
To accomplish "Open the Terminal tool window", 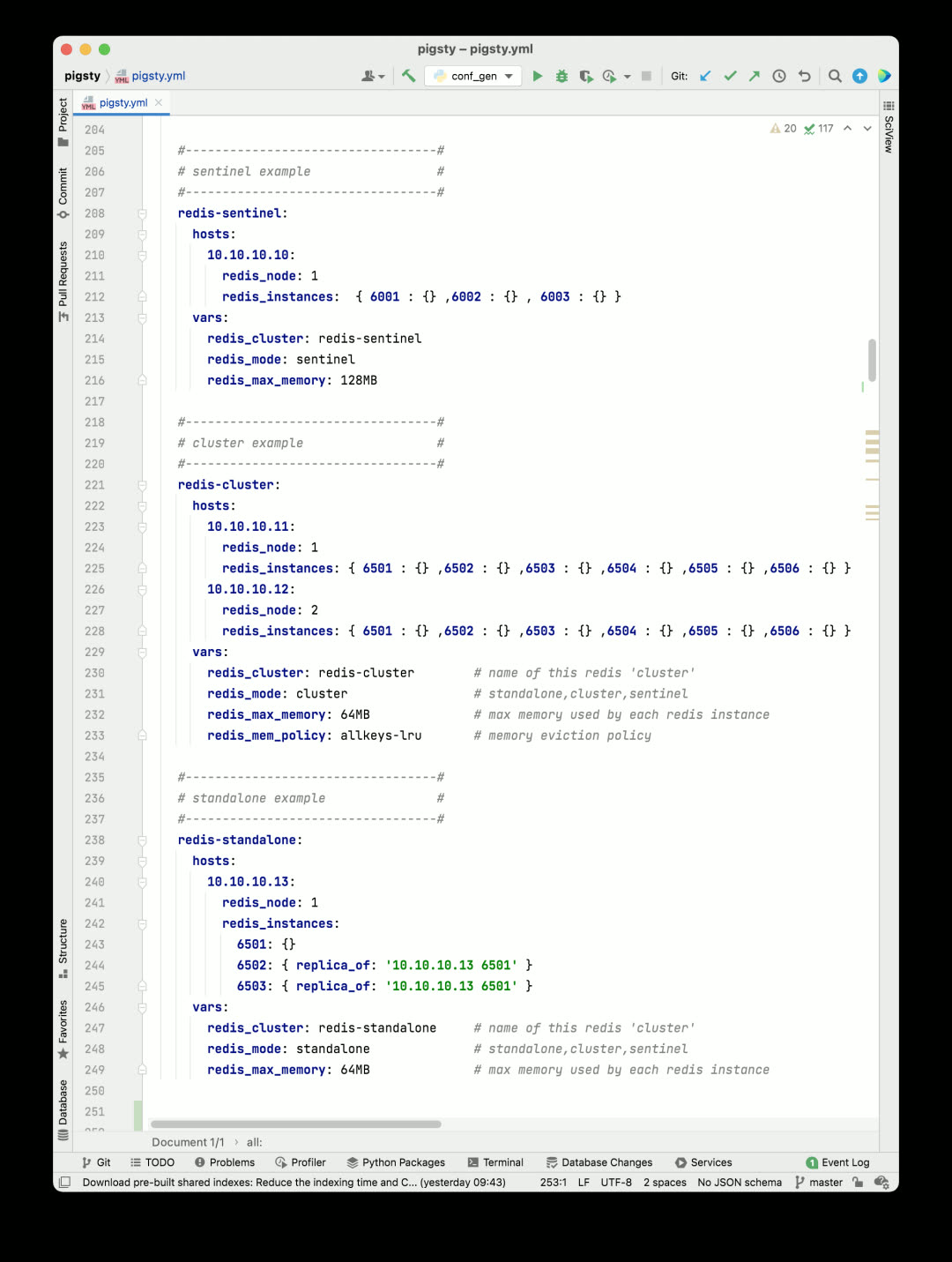I will [495, 1162].
